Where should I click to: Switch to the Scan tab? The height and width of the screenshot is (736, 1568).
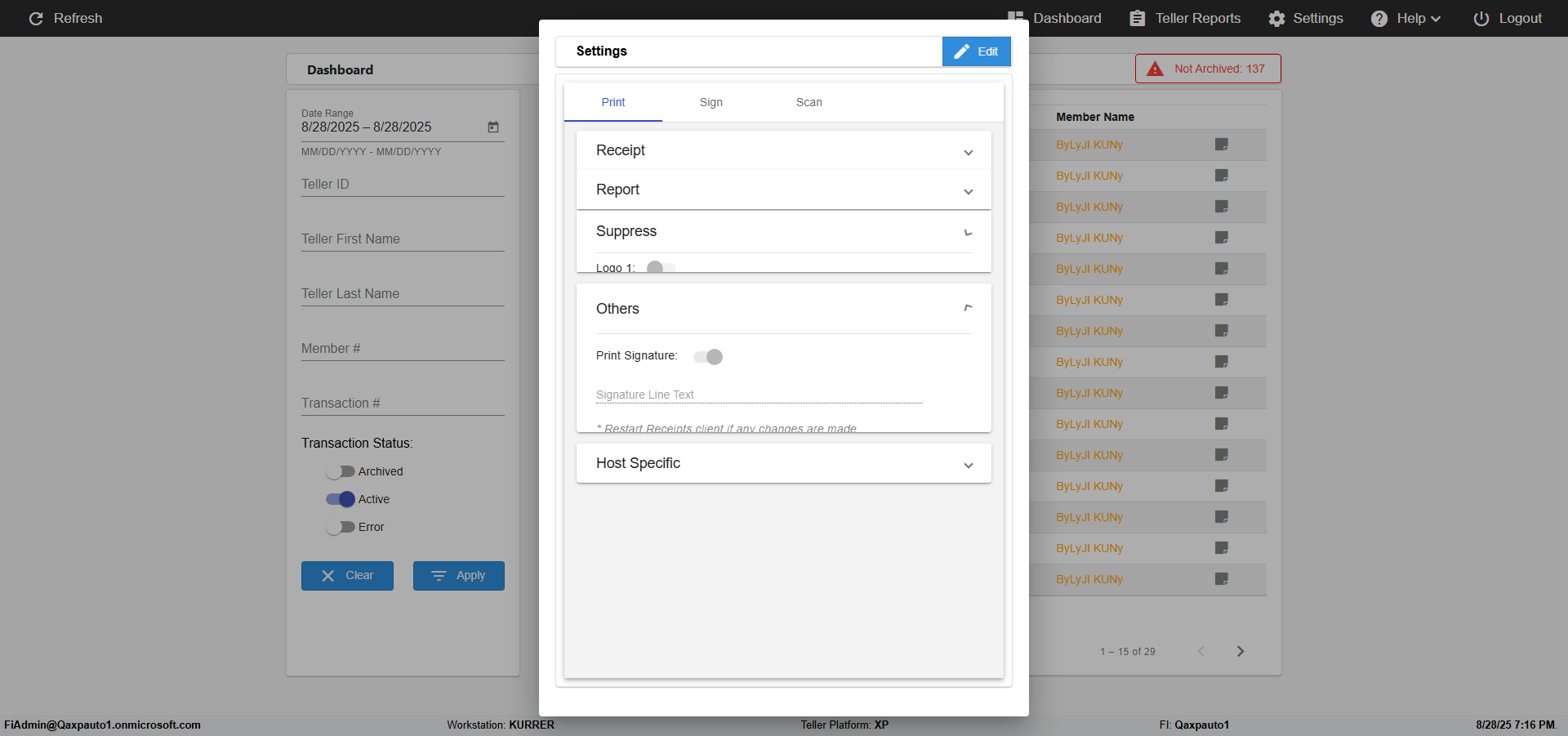click(808, 102)
